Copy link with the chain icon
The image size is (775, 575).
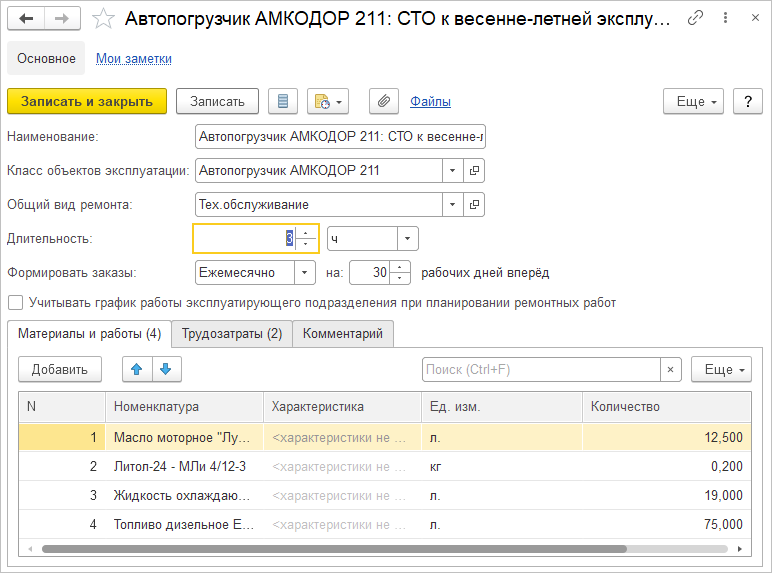[695, 18]
